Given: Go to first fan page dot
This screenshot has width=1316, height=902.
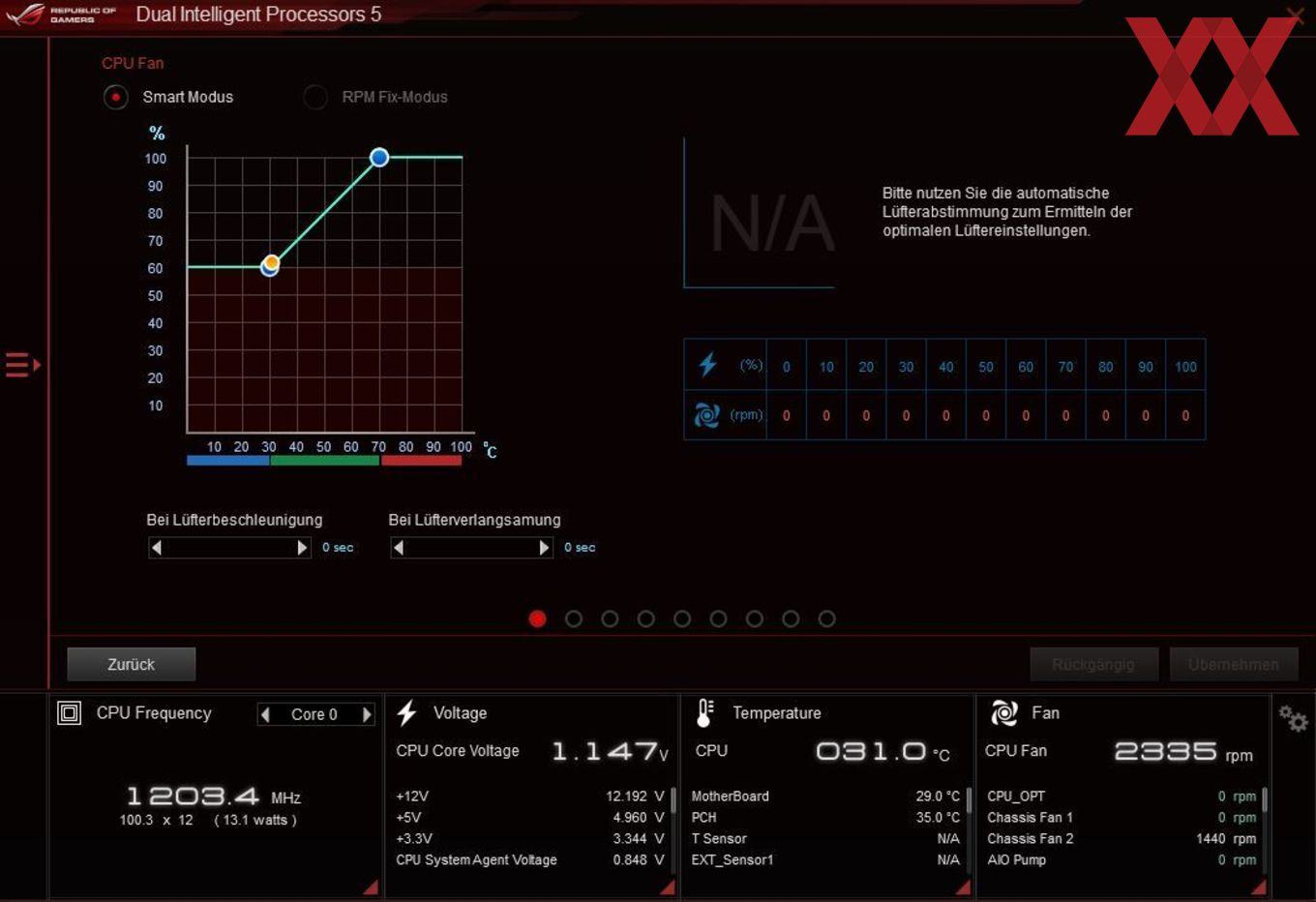Looking at the screenshot, I should (538, 618).
